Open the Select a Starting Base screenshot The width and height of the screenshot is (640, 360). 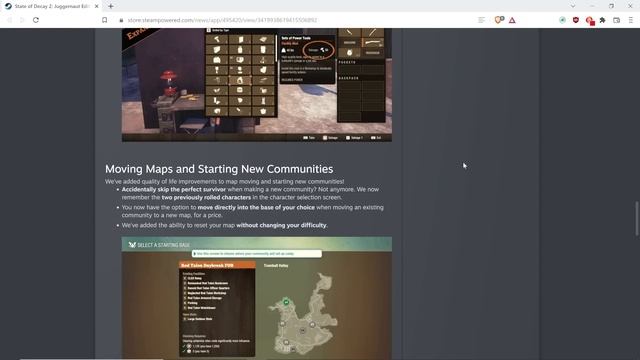(x=257, y=298)
